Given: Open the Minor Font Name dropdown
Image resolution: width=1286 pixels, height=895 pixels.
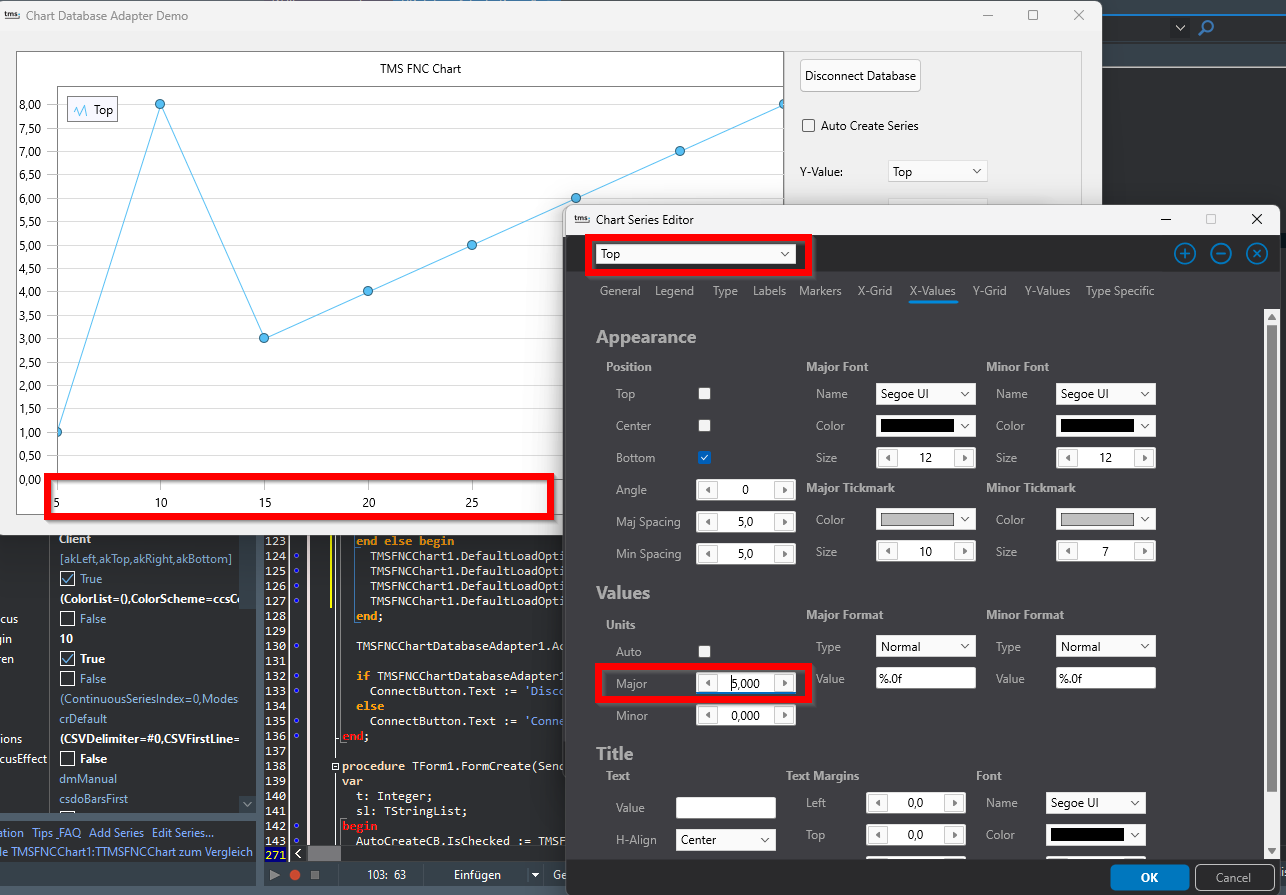Looking at the screenshot, I should [x=1106, y=394].
